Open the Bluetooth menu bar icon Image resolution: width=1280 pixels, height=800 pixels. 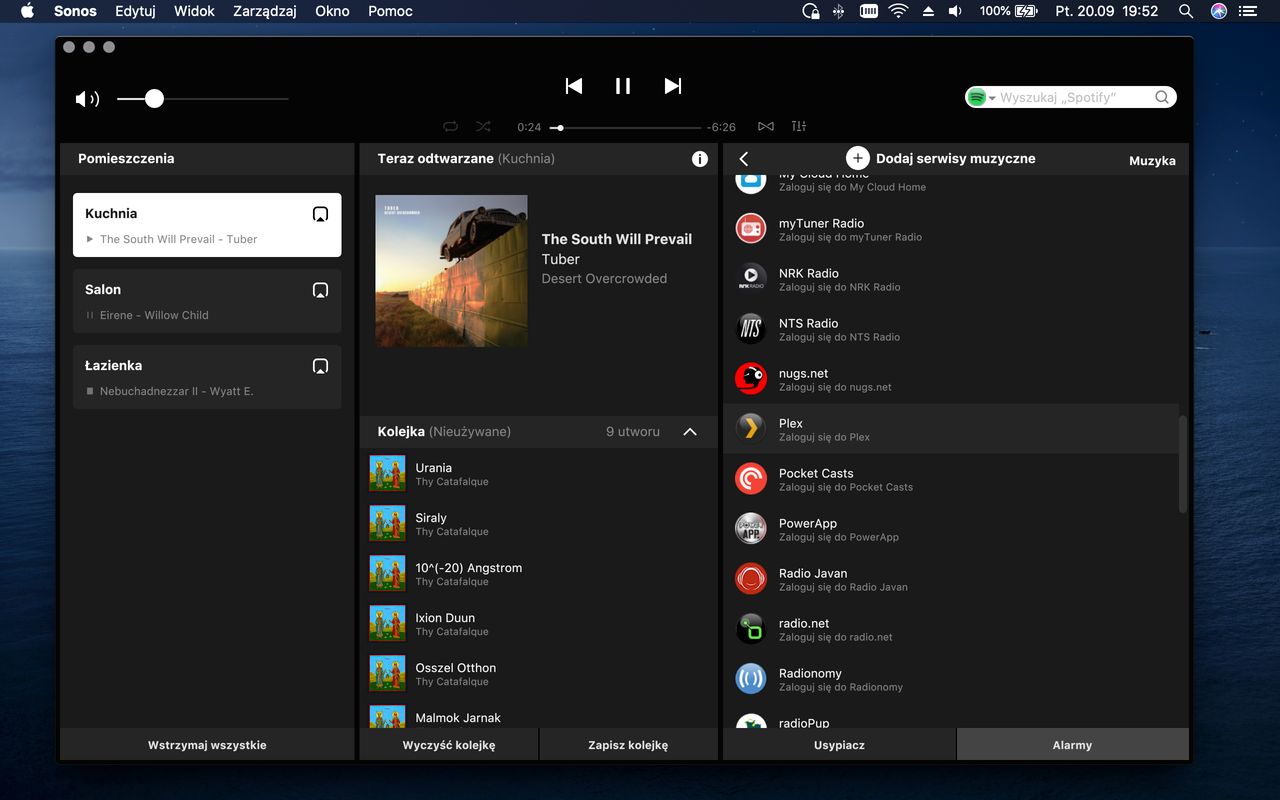coord(839,11)
